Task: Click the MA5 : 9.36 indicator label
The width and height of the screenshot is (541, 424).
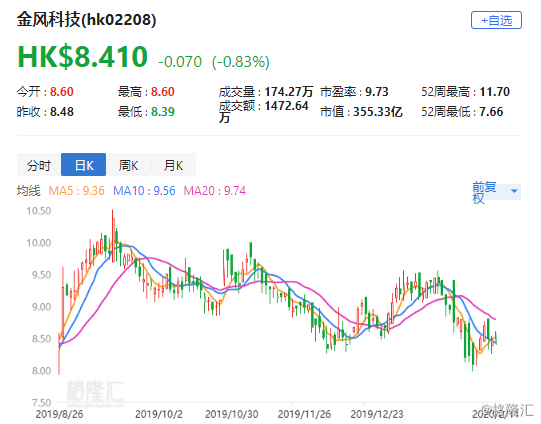Action: (x=76, y=190)
